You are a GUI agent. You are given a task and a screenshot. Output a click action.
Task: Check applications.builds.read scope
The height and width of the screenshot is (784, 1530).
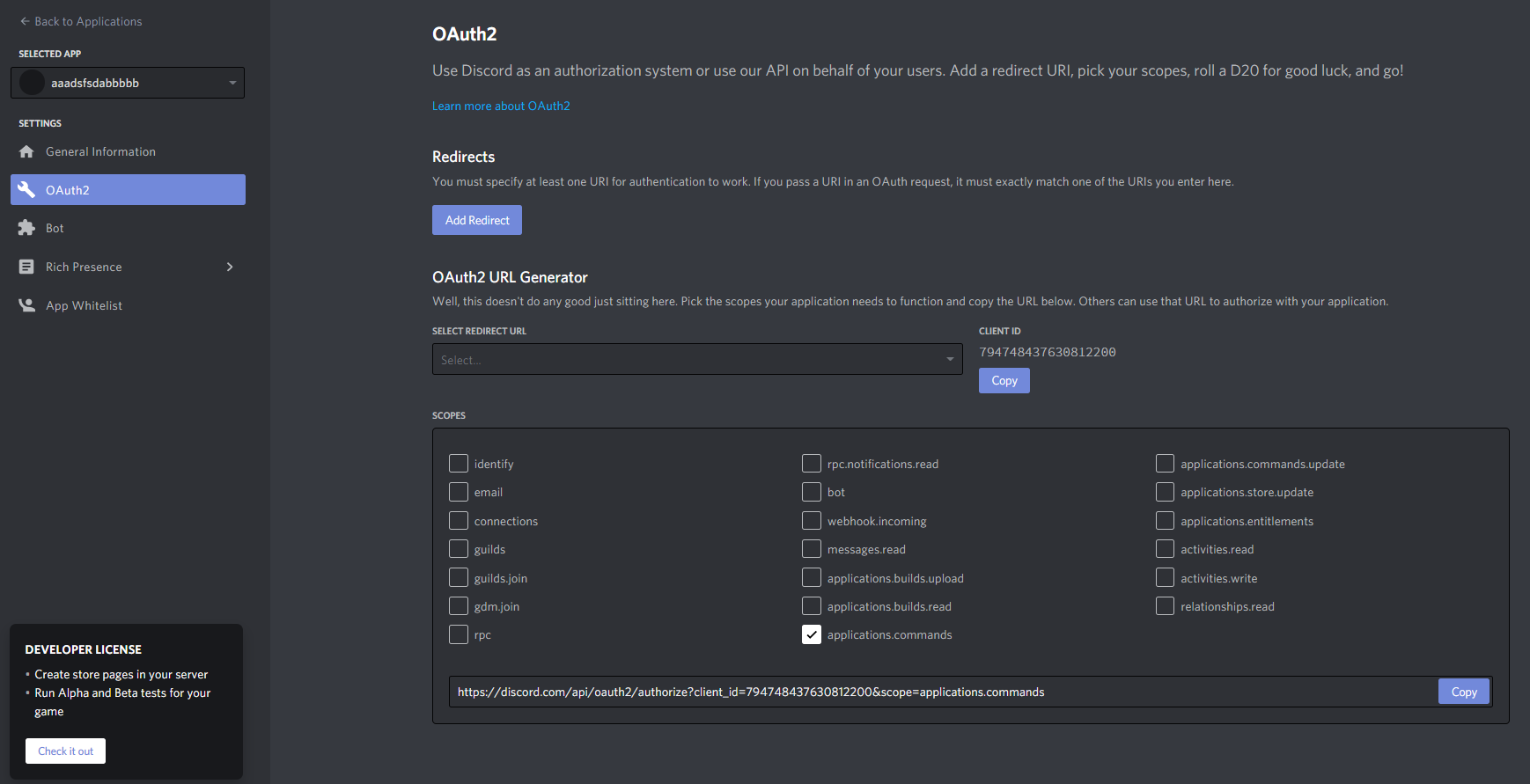[x=812, y=606]
